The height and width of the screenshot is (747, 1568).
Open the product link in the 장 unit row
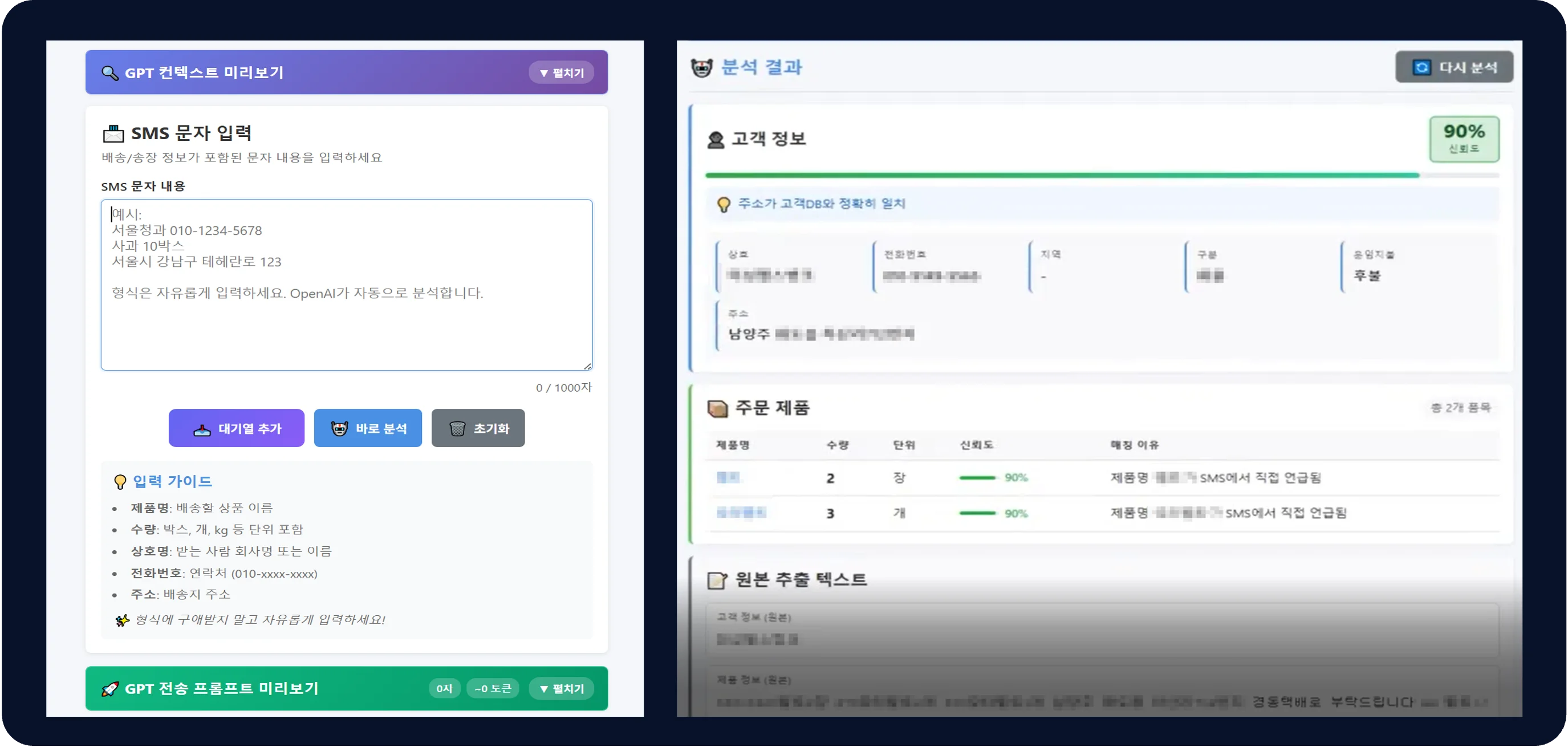[x=728, y=478]
